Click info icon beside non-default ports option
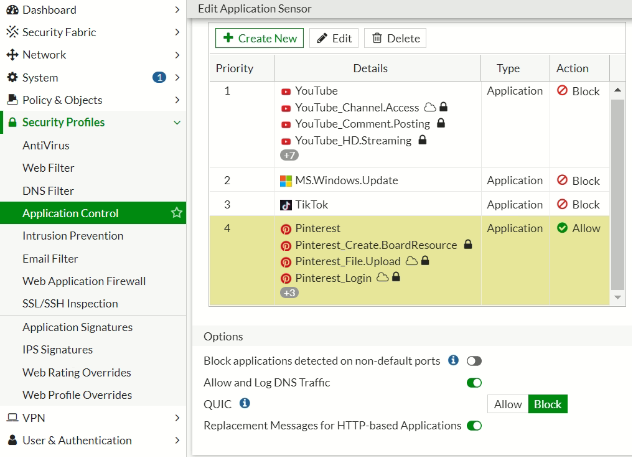Viewport: 632px width, 457px height. [453, 360]
